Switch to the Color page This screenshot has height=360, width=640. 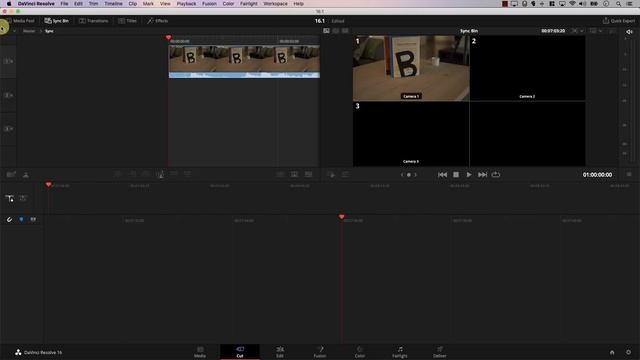(x=360, y=352)
